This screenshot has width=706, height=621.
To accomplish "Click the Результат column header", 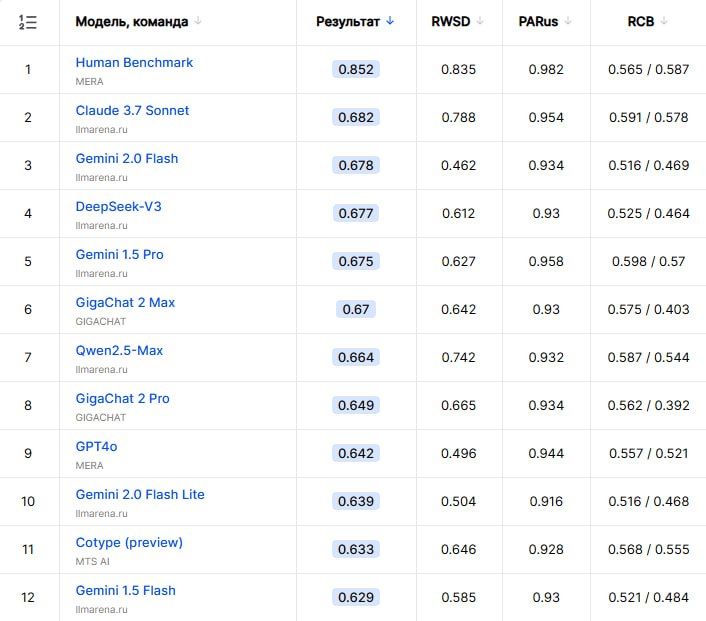I will point(348,22).
